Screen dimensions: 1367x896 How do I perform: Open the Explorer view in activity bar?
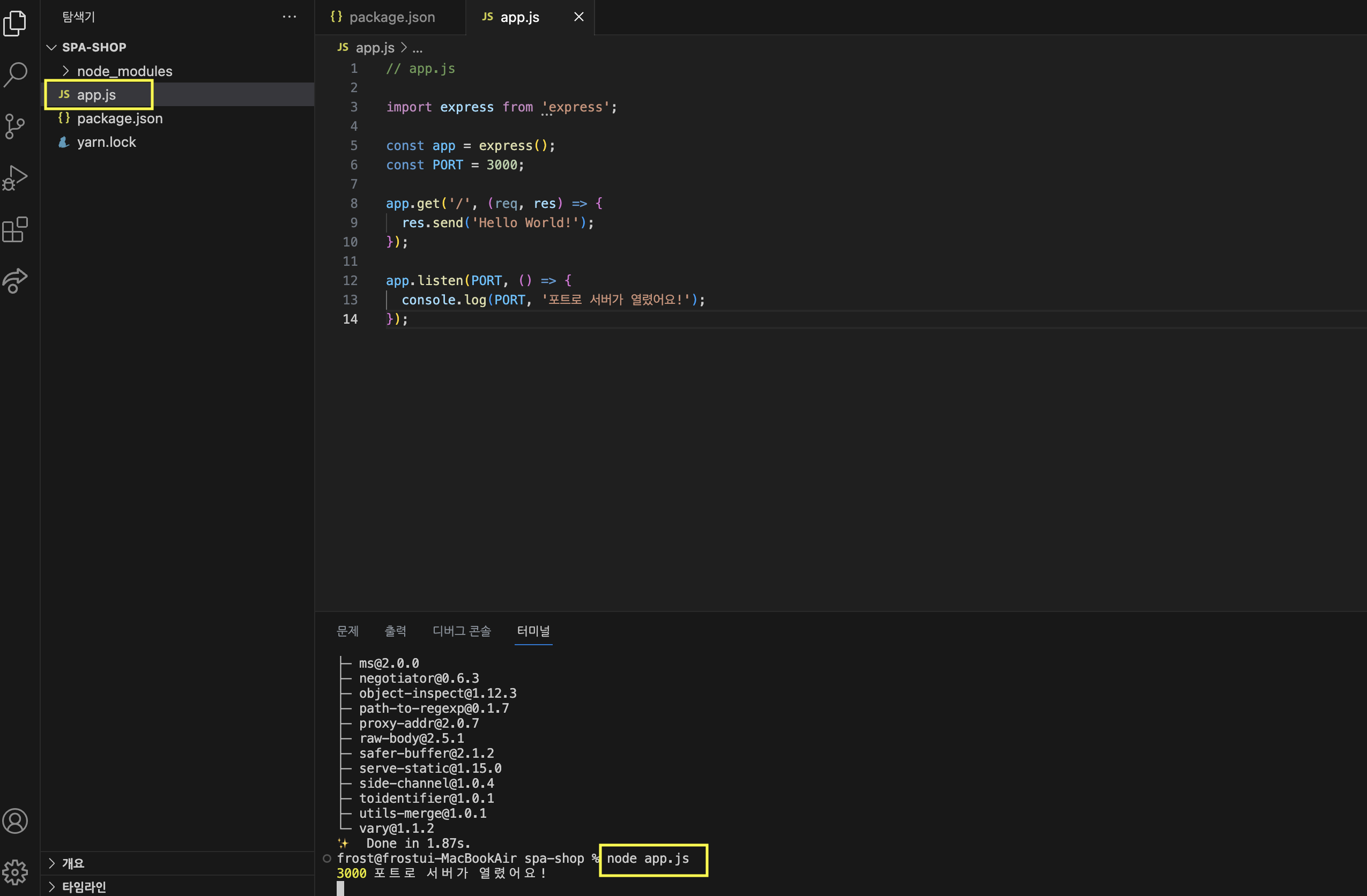(x=15, y=23)
